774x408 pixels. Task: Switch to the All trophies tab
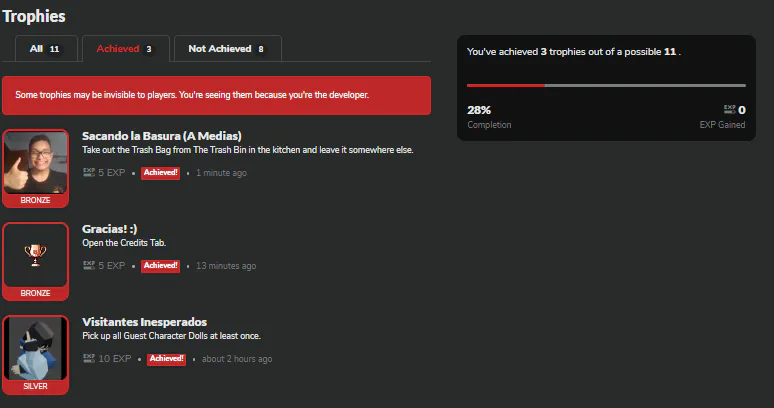[x=45, y=48]
